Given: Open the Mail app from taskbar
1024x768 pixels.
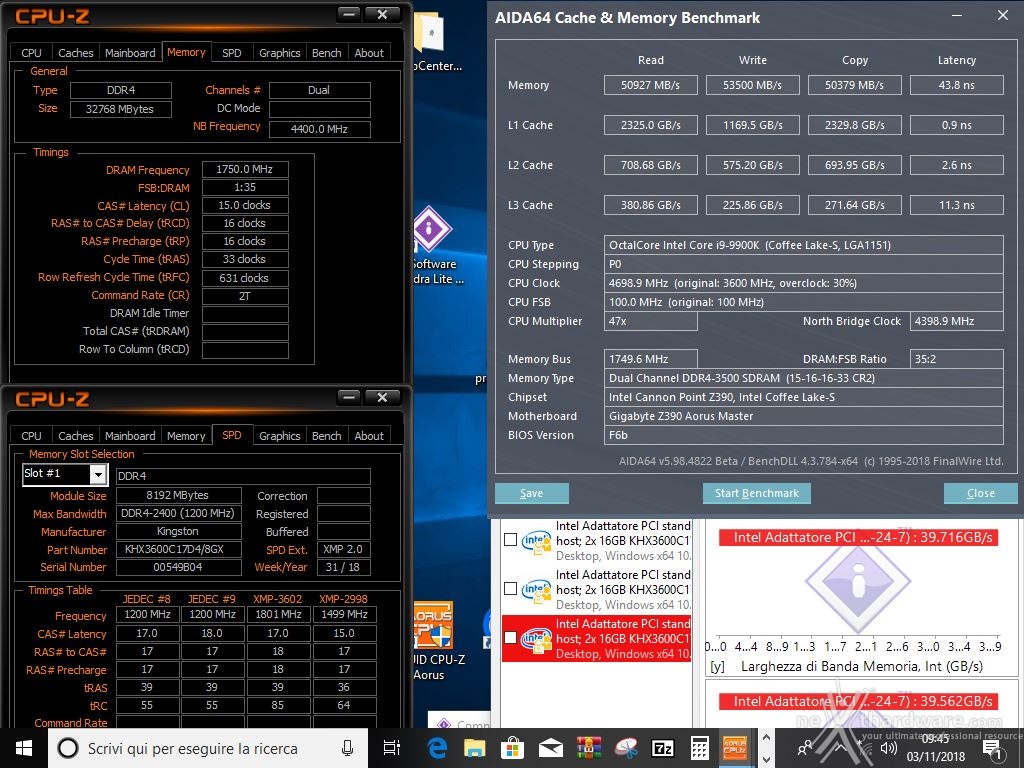Looking at the screenshot, I should pyautogui.click(x=551, y=748).
